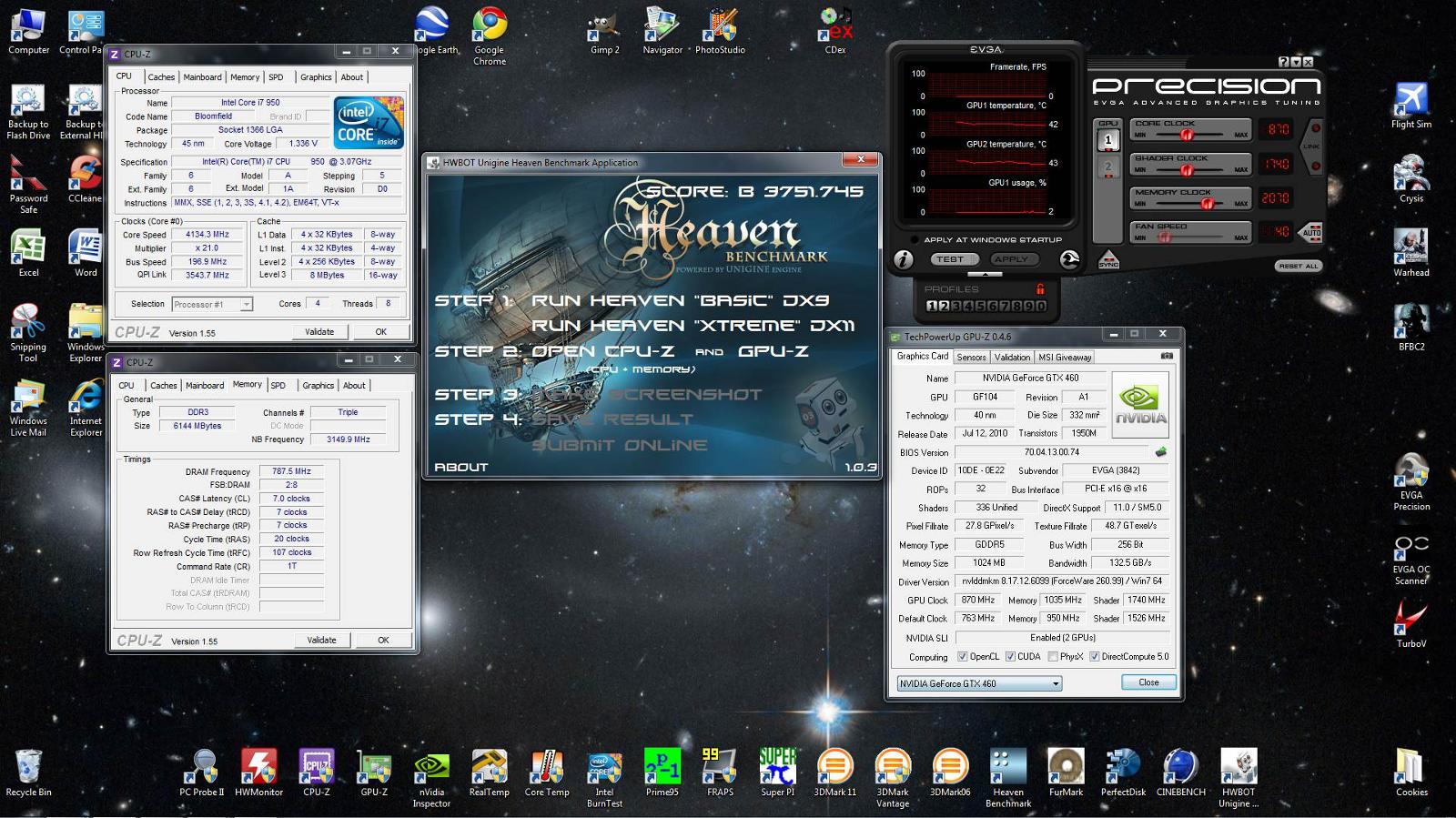Open Validation tab in GPU-Z

click(1012, 357)
